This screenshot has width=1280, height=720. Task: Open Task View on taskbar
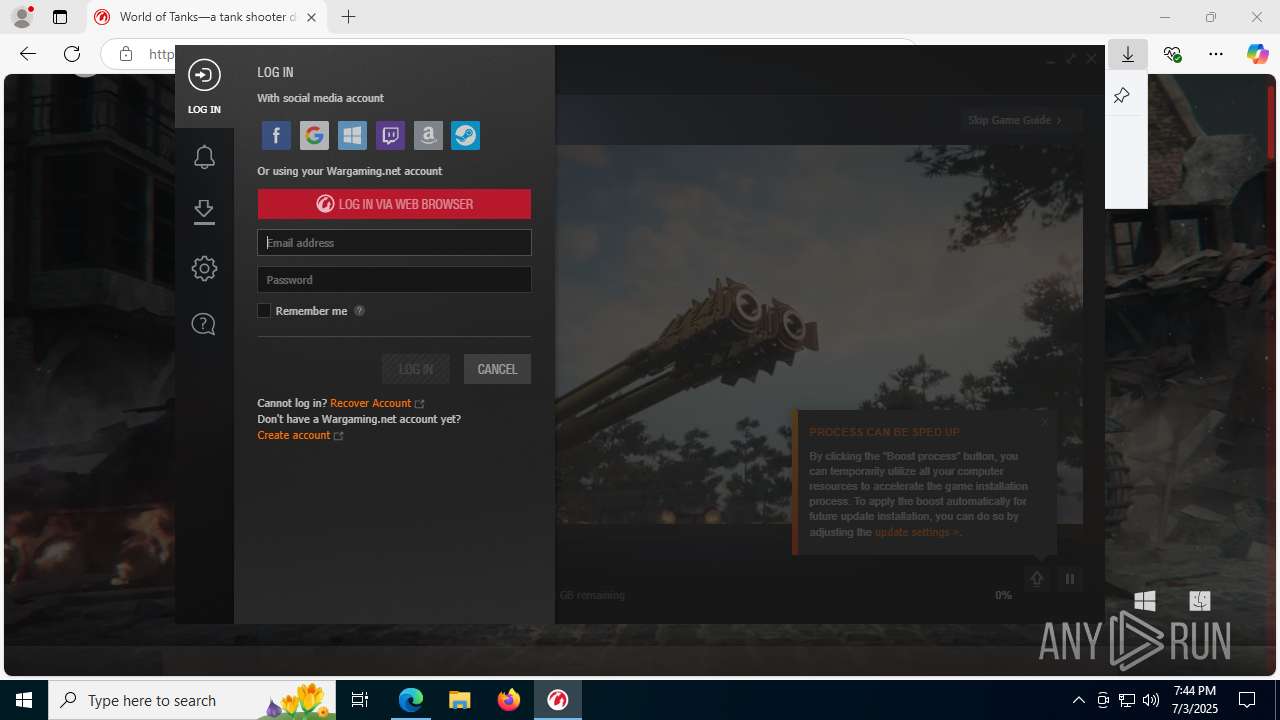pyautogui.click(x=360, y=700)
